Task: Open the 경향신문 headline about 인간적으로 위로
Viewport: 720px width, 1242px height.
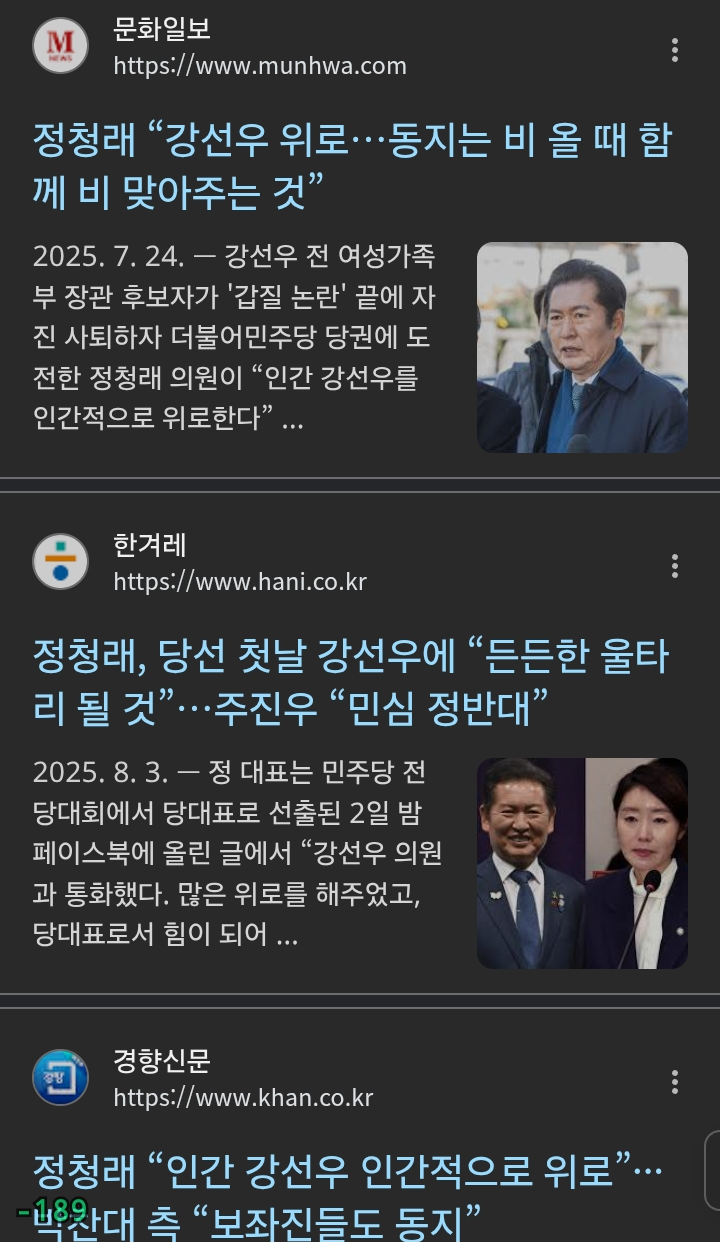Action: tap(348, 1195)
